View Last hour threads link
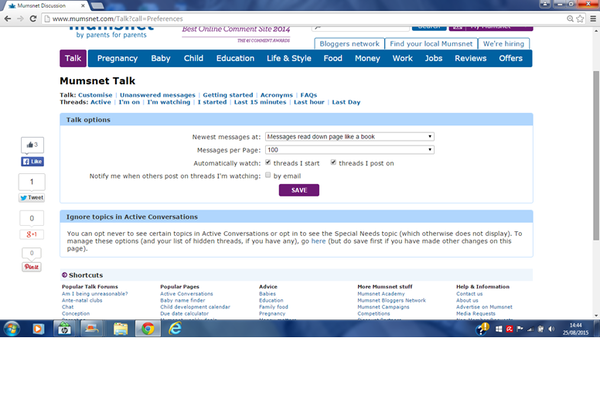 coord(309,102)
